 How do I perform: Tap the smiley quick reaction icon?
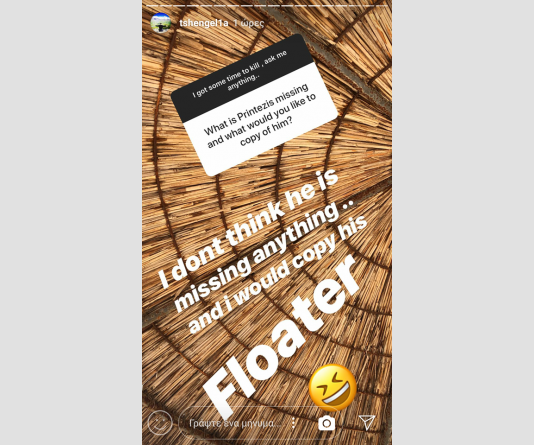point(160,423)
